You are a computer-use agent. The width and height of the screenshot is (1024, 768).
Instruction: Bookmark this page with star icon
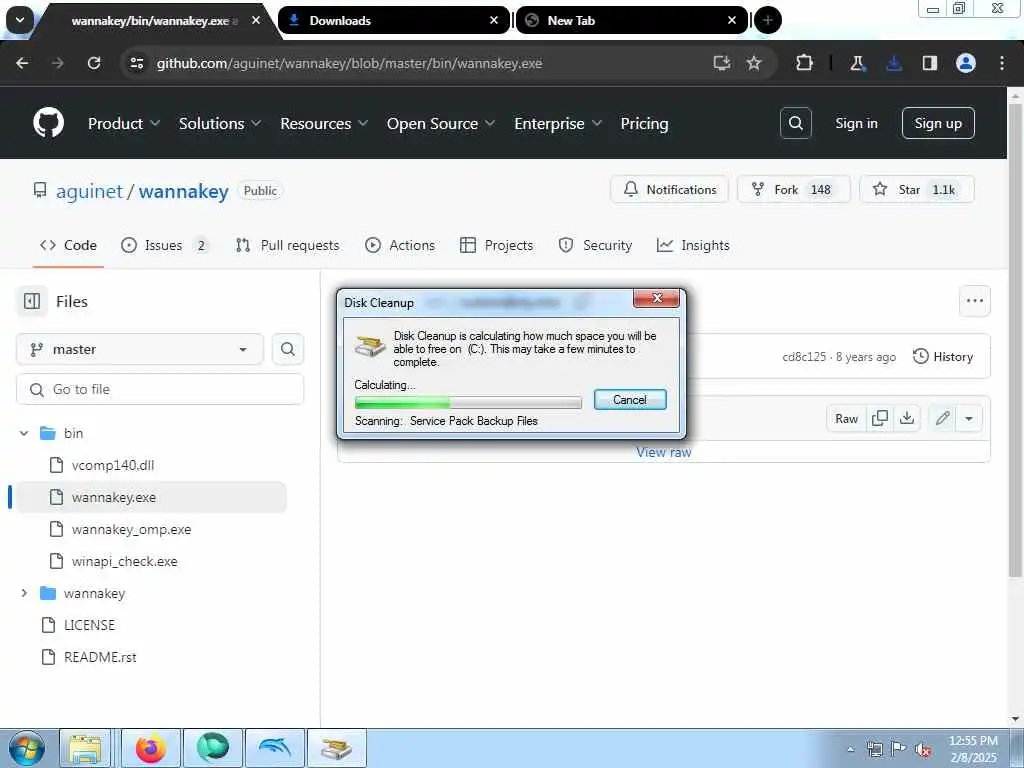(754, 63)
